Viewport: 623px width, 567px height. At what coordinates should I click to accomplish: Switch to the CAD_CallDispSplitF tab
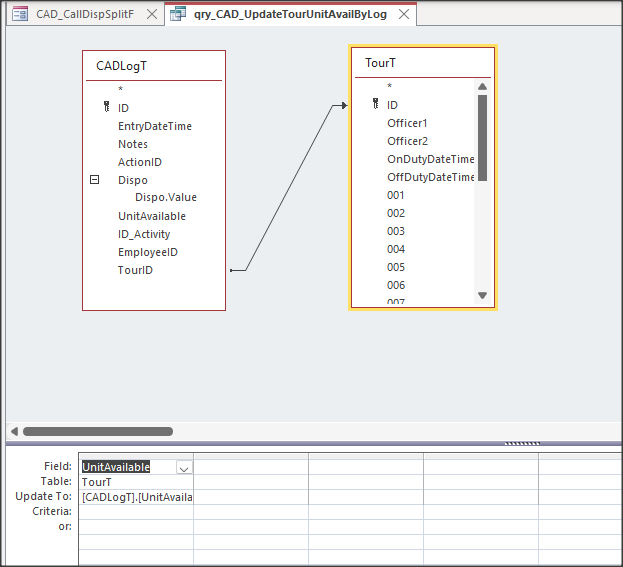point(84,15)
